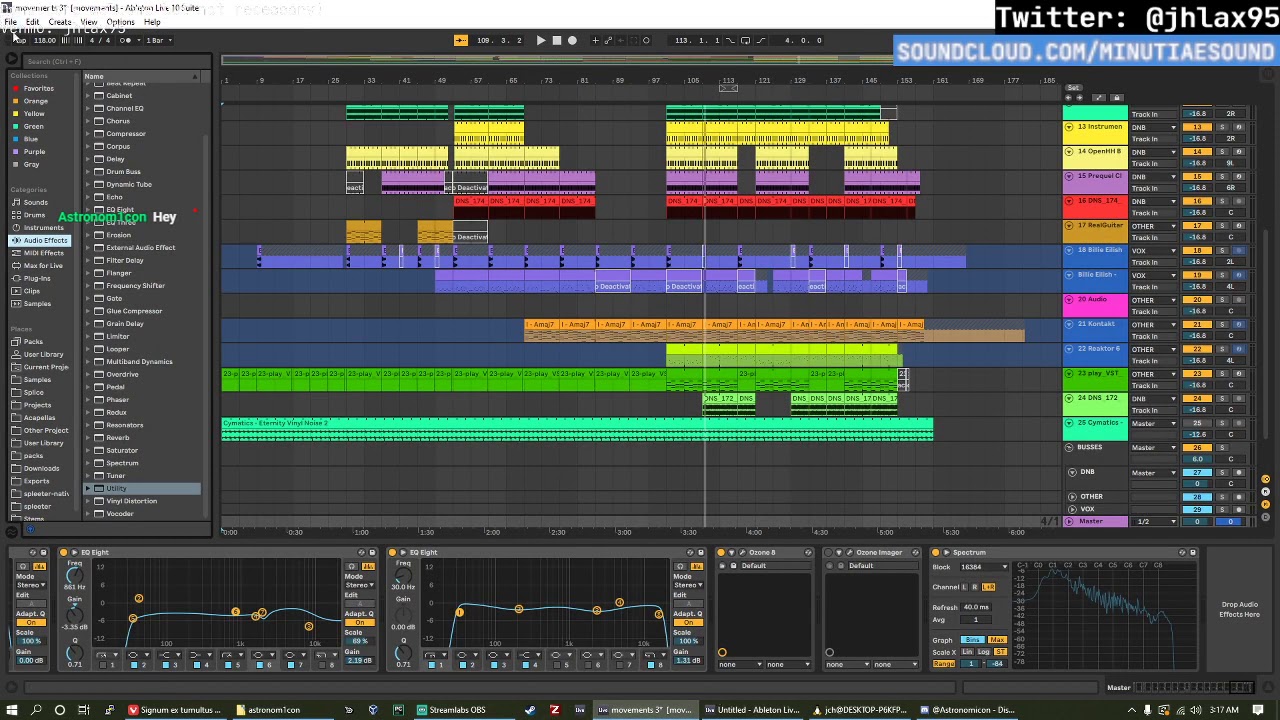Open the Plug-ins browser category

(x=37, y=278)
